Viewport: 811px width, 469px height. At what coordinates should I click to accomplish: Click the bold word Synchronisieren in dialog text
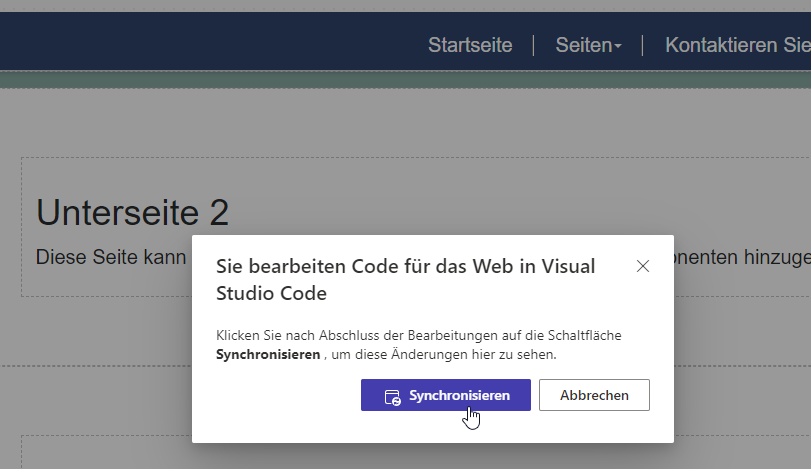[268, 355]
